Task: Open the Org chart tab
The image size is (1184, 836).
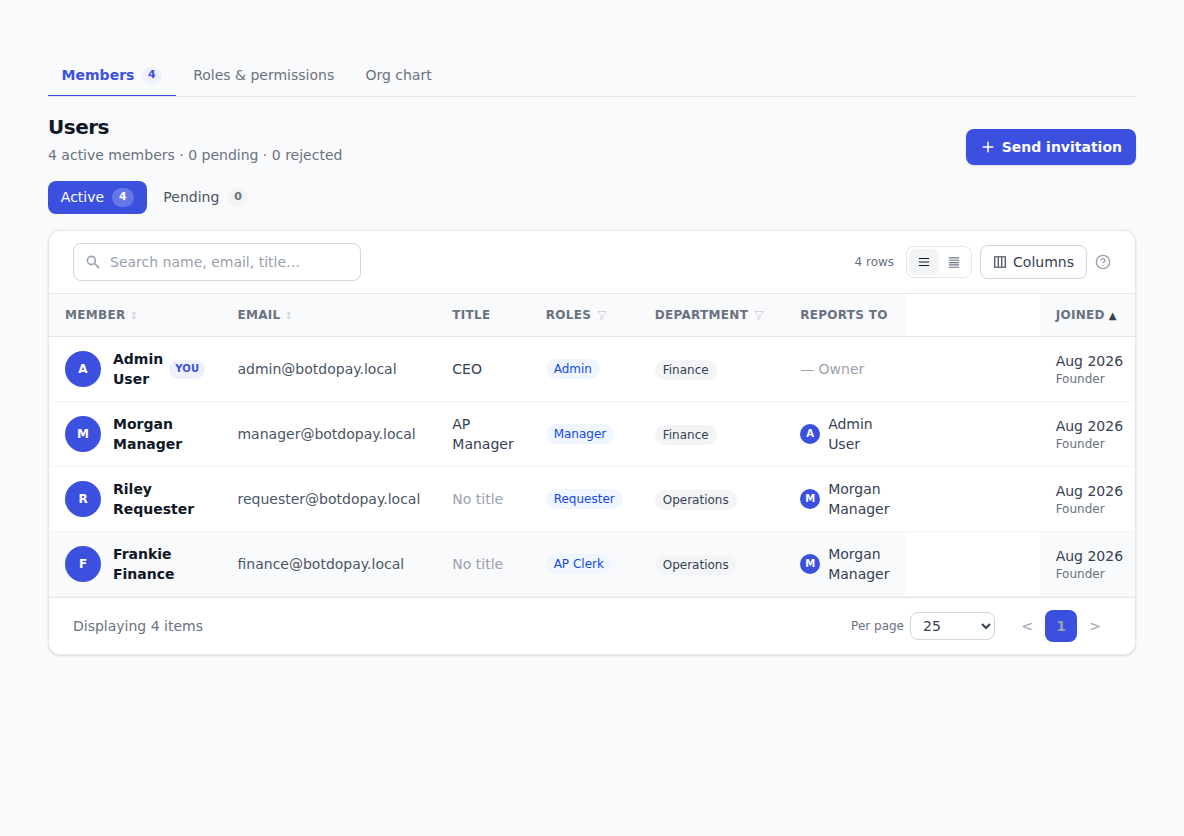Action: [399, 75]
